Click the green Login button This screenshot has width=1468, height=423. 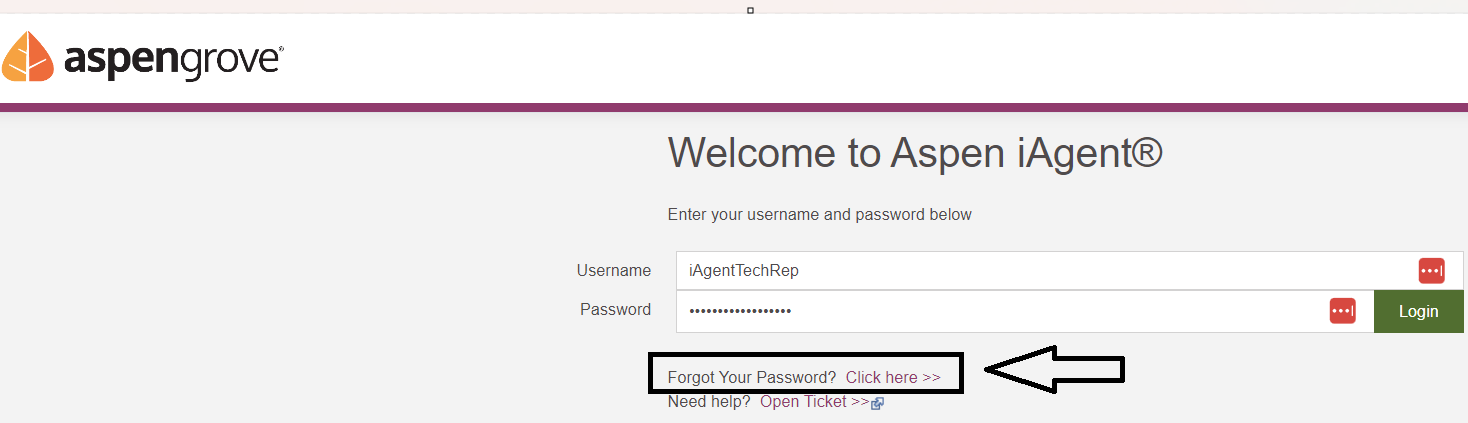(x=1418, y=311)
